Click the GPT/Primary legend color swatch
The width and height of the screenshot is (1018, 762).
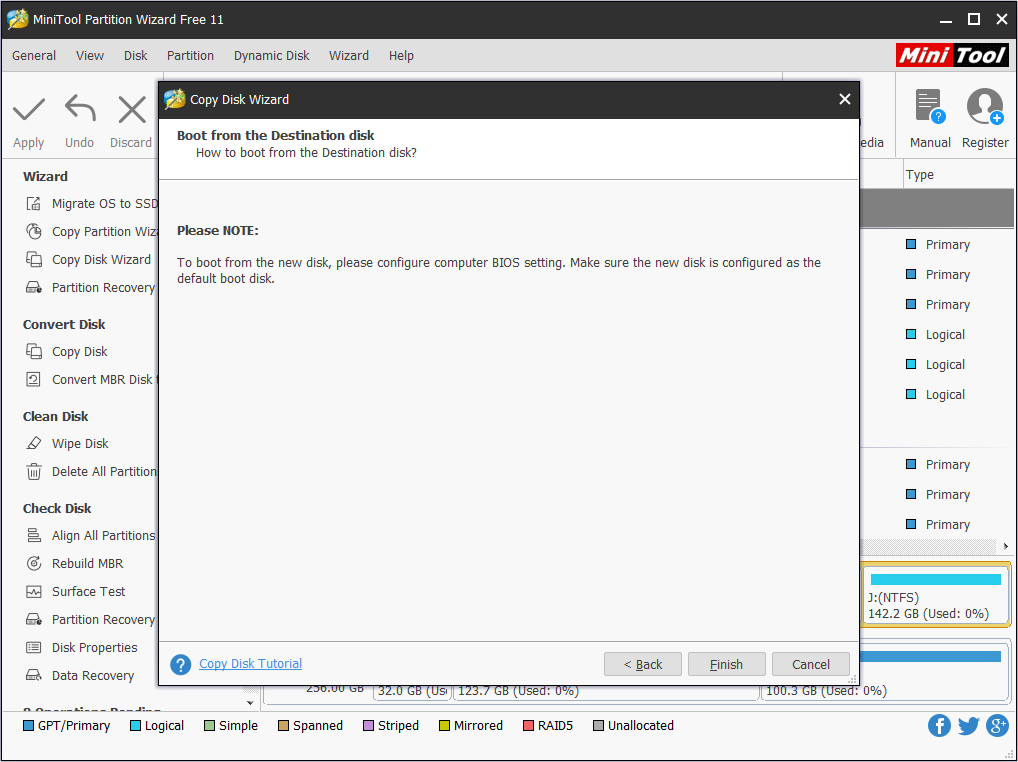tap(28, 726)
